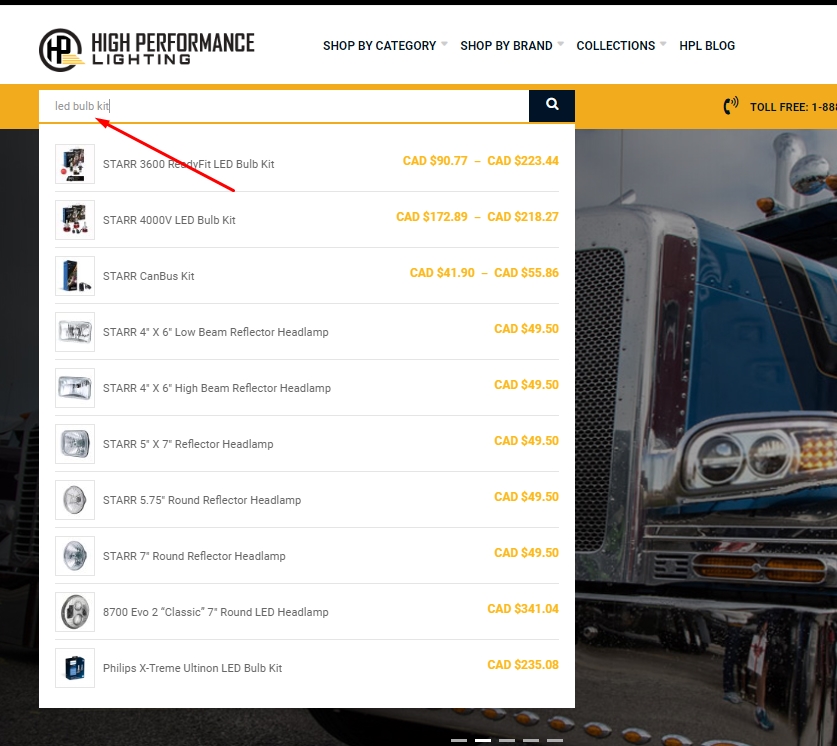Screen dimensions: 837x746
Task: Click the second carousel slide indicator
Action: [483, 740]
